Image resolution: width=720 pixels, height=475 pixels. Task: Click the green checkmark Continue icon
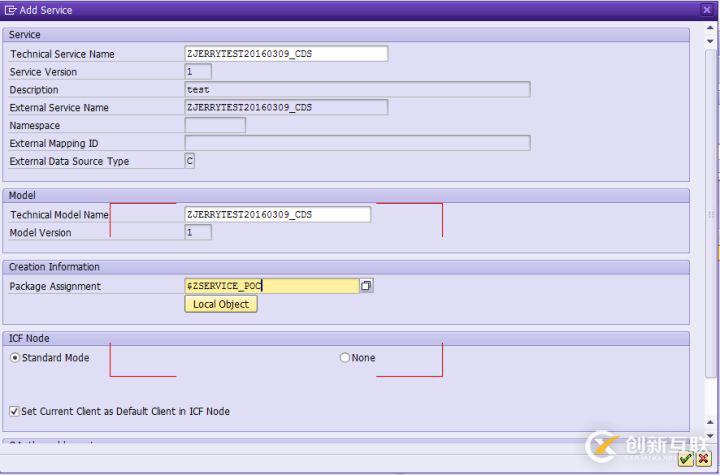(x=685, y=459)
